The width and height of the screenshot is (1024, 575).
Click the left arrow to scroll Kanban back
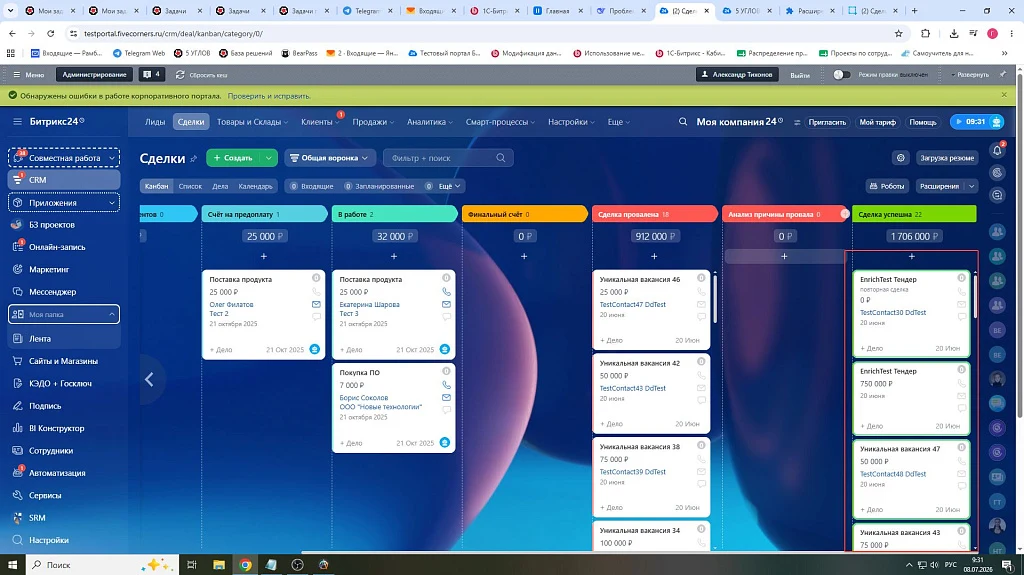150,379
